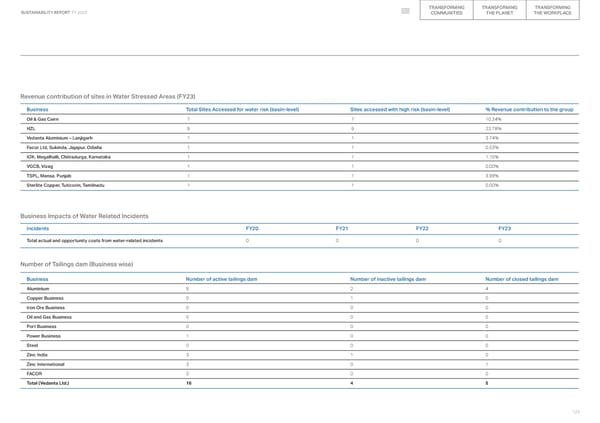Click 'Sites accessed with high risk (basin-level)' column header
Image resolution: width=600 pixels, height=423 pixels.
pyautogui.click(x=400, y=109)
